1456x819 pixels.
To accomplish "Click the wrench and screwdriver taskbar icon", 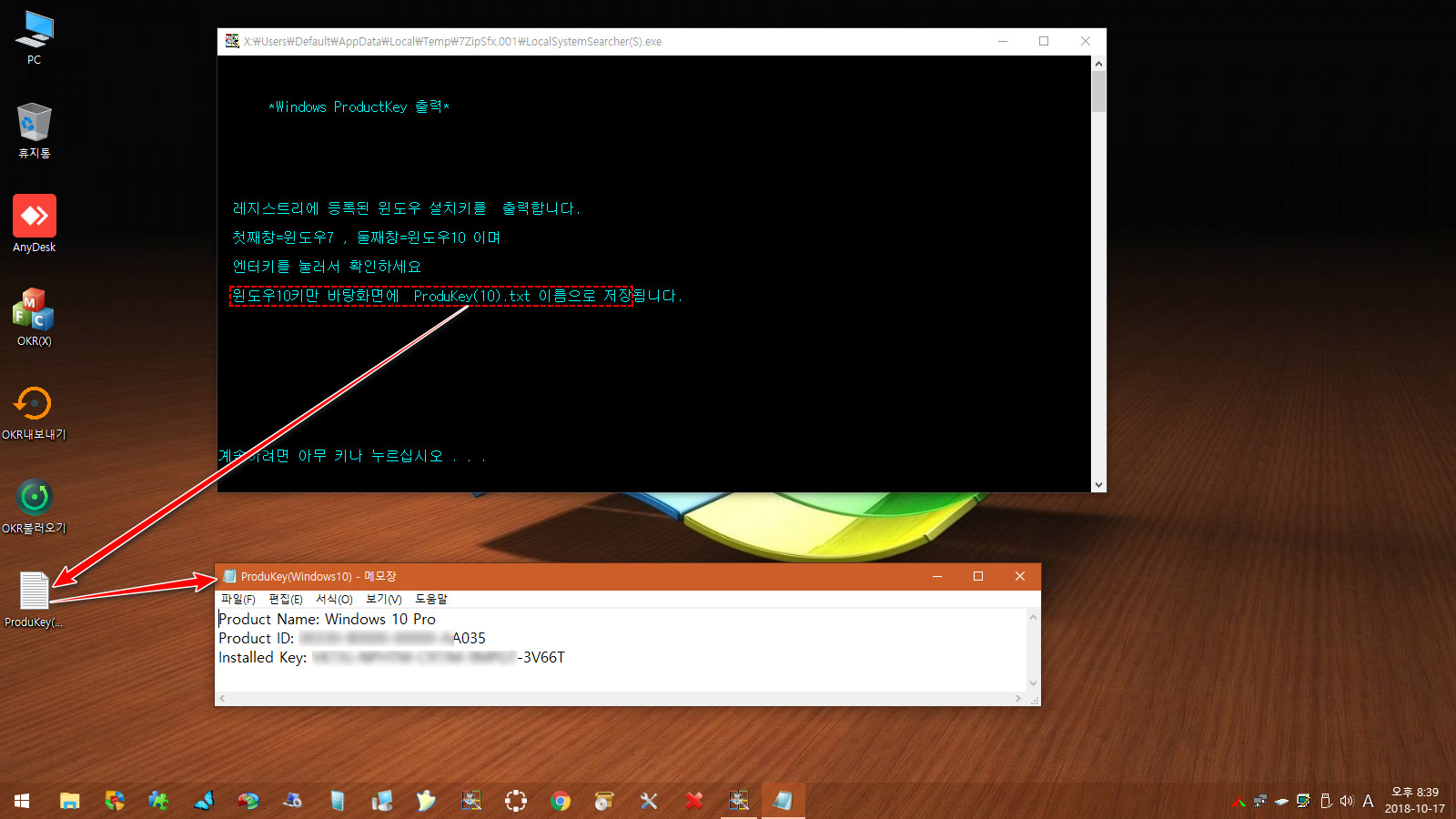I will point(649,801).
